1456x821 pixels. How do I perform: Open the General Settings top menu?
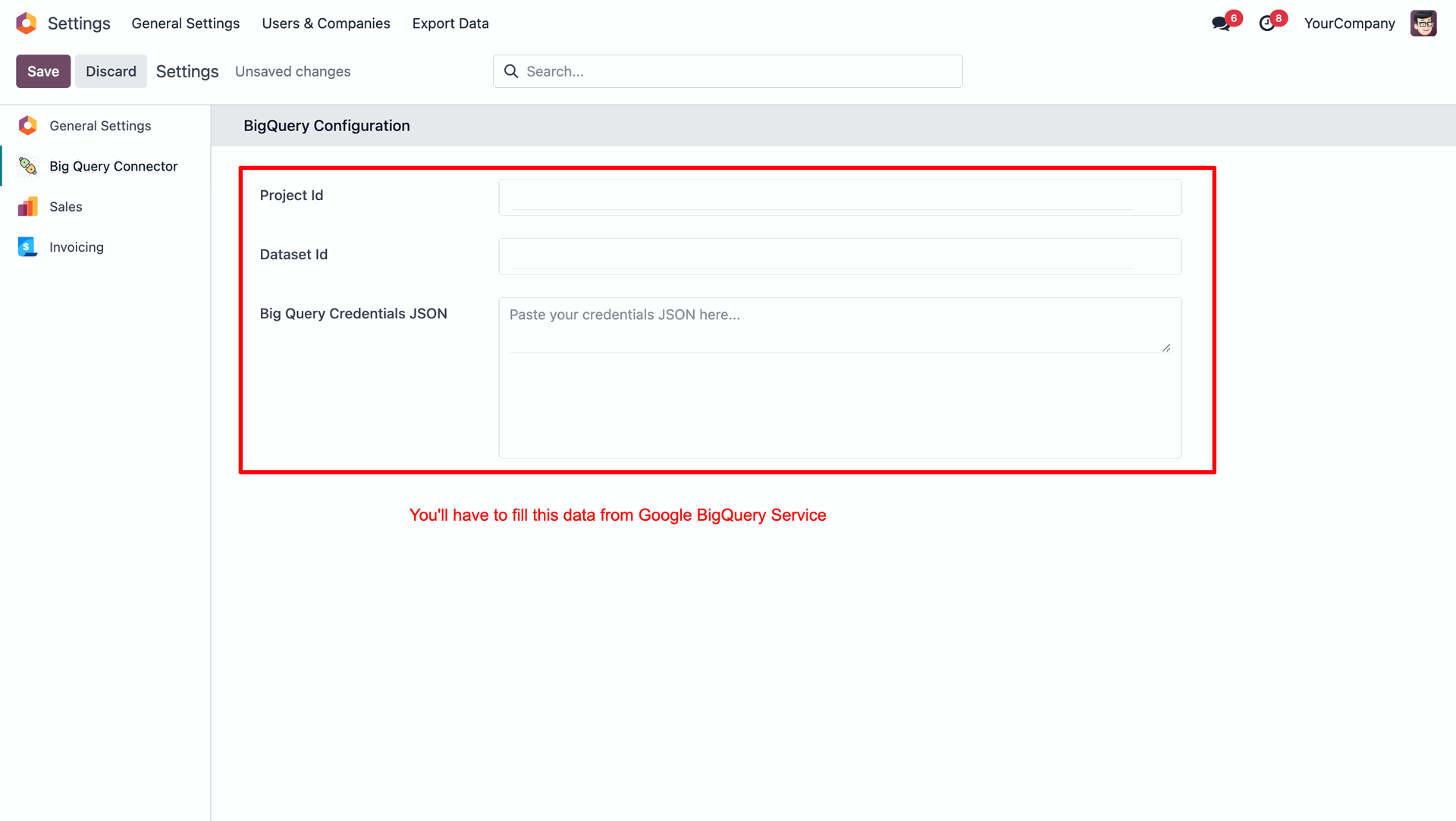185,24
